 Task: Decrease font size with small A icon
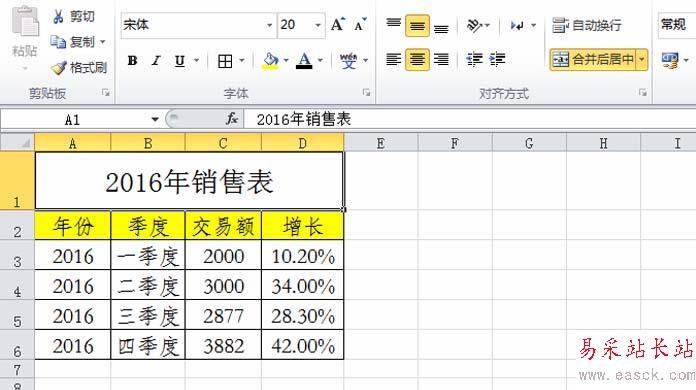(360, 24)
